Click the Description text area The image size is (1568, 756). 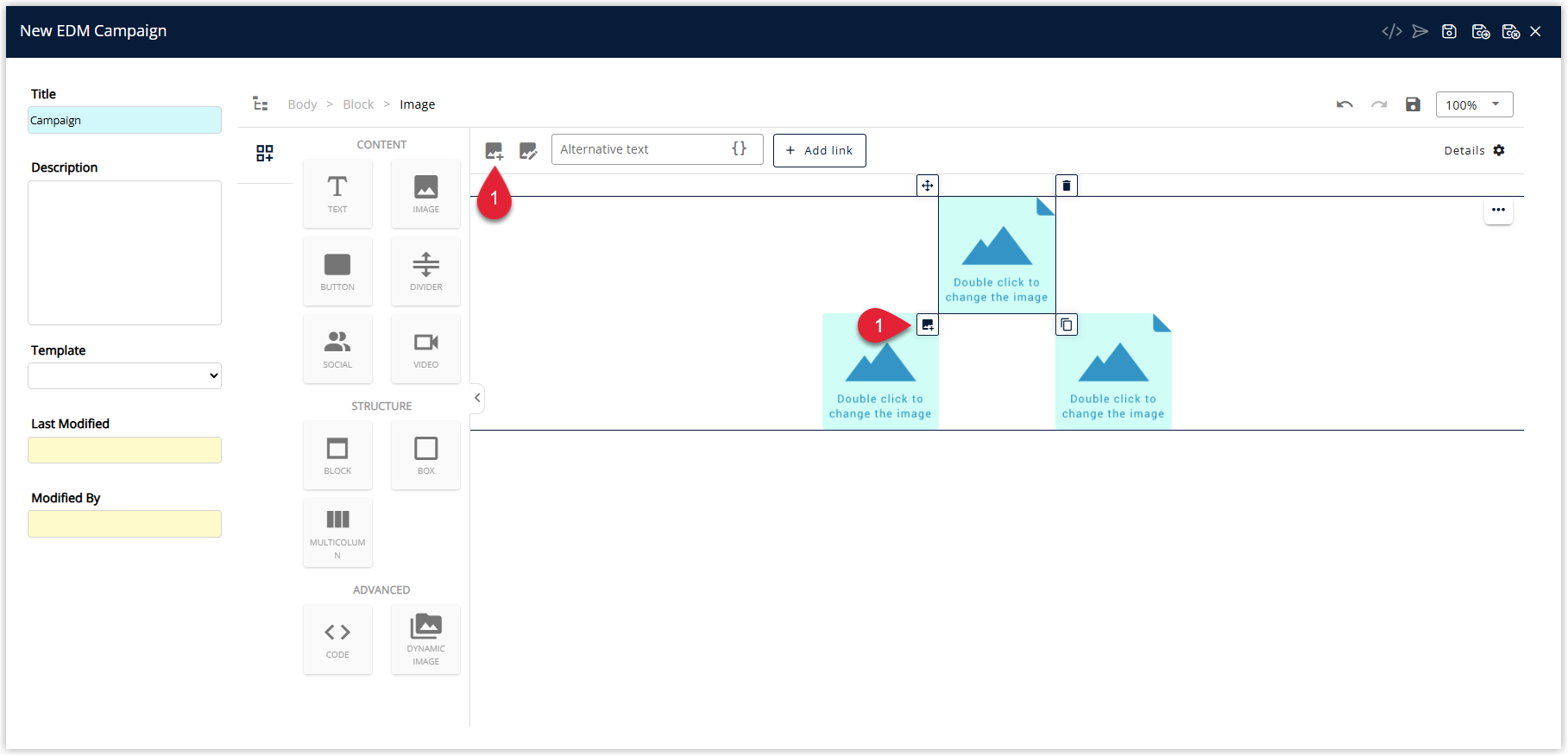pos(124,253)
